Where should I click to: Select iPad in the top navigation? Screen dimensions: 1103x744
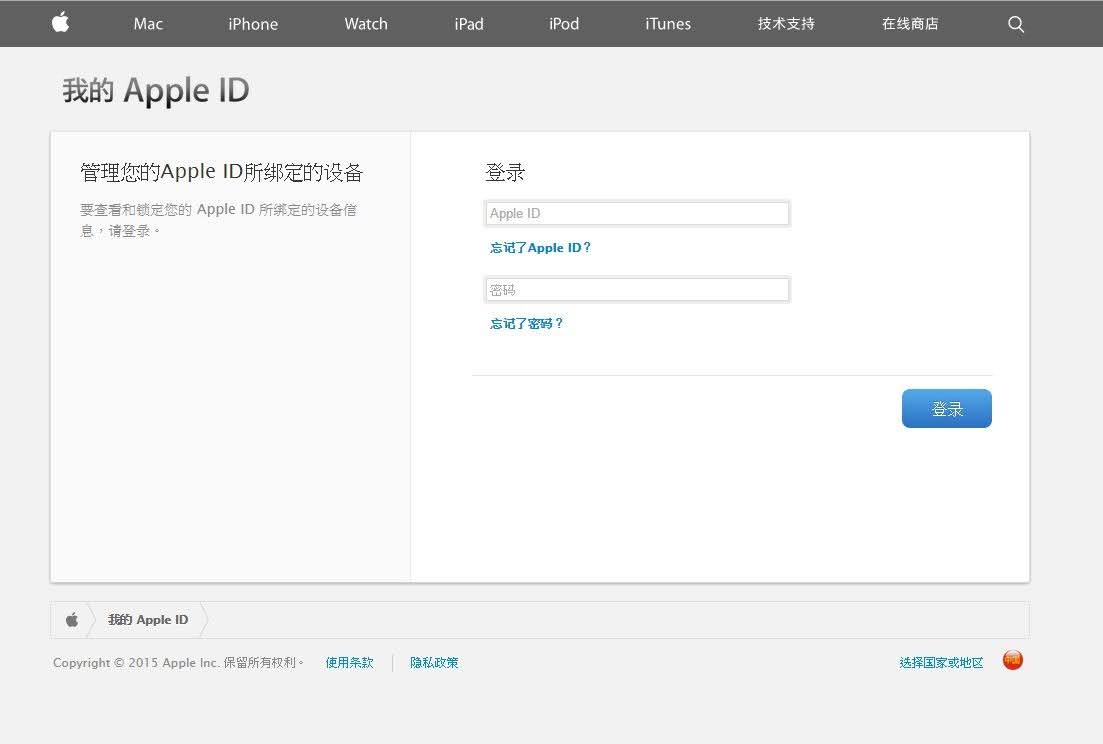pyautogui.click(x=469, y=24)
